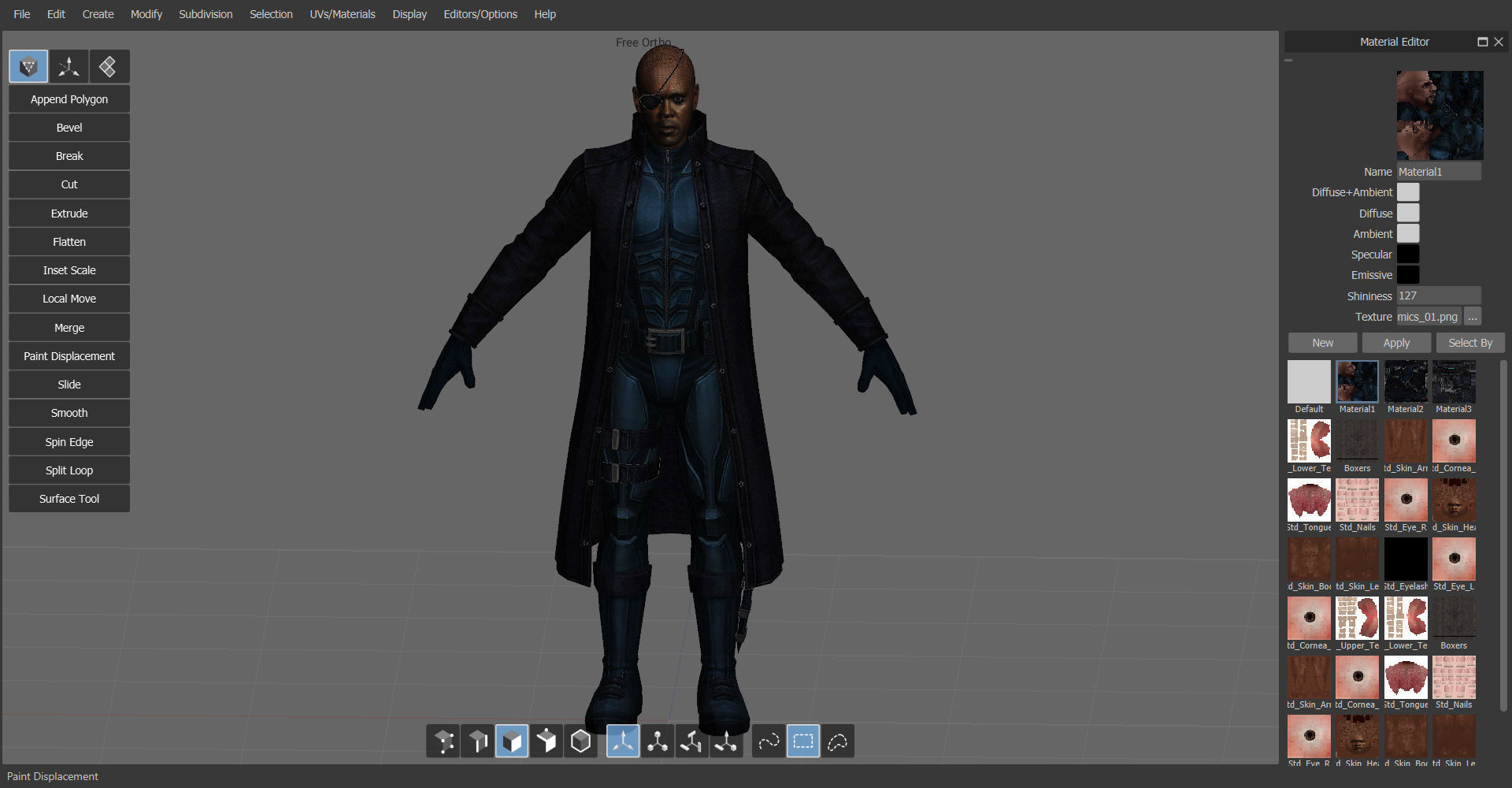The height and width of the screenshot is (788, 1512).
Task: Switch to edge selection mode icon
Action: [477, 742]
